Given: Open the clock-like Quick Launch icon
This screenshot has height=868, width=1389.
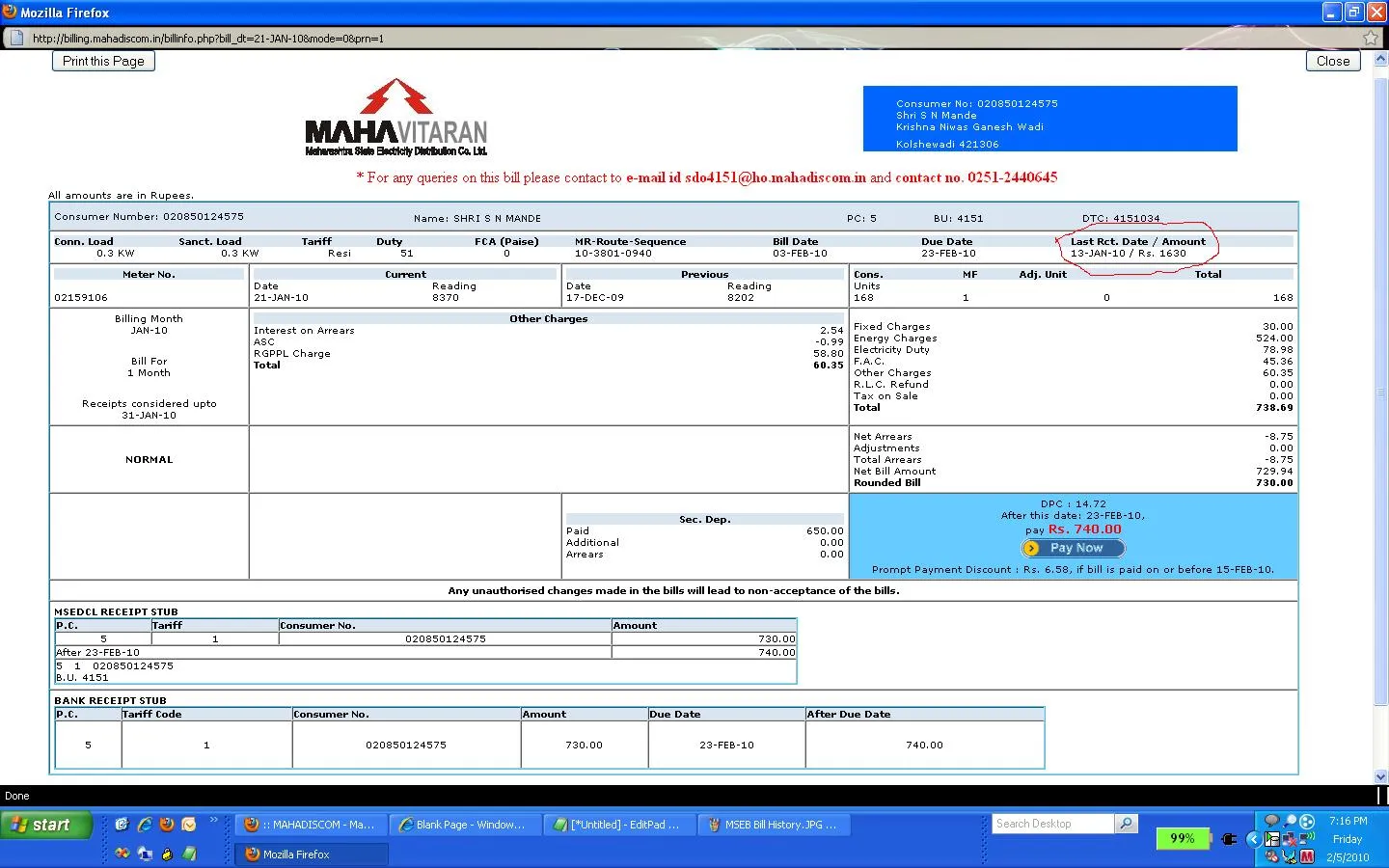Looking at the screenshot, I should click(x=189, y=825).
